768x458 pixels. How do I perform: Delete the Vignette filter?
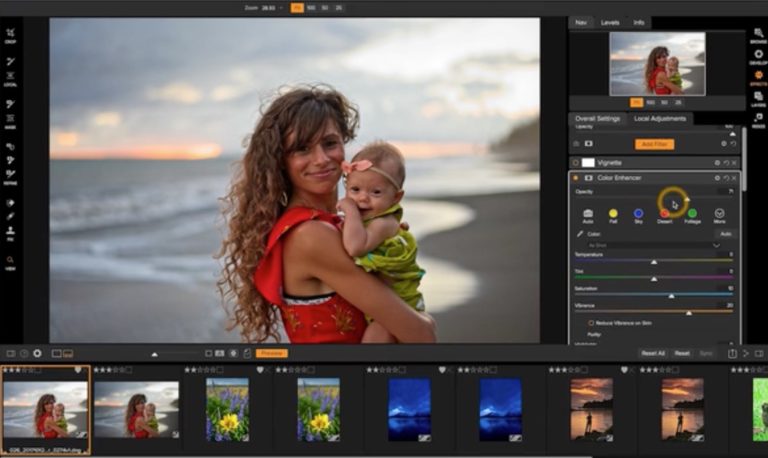(734, 163)
